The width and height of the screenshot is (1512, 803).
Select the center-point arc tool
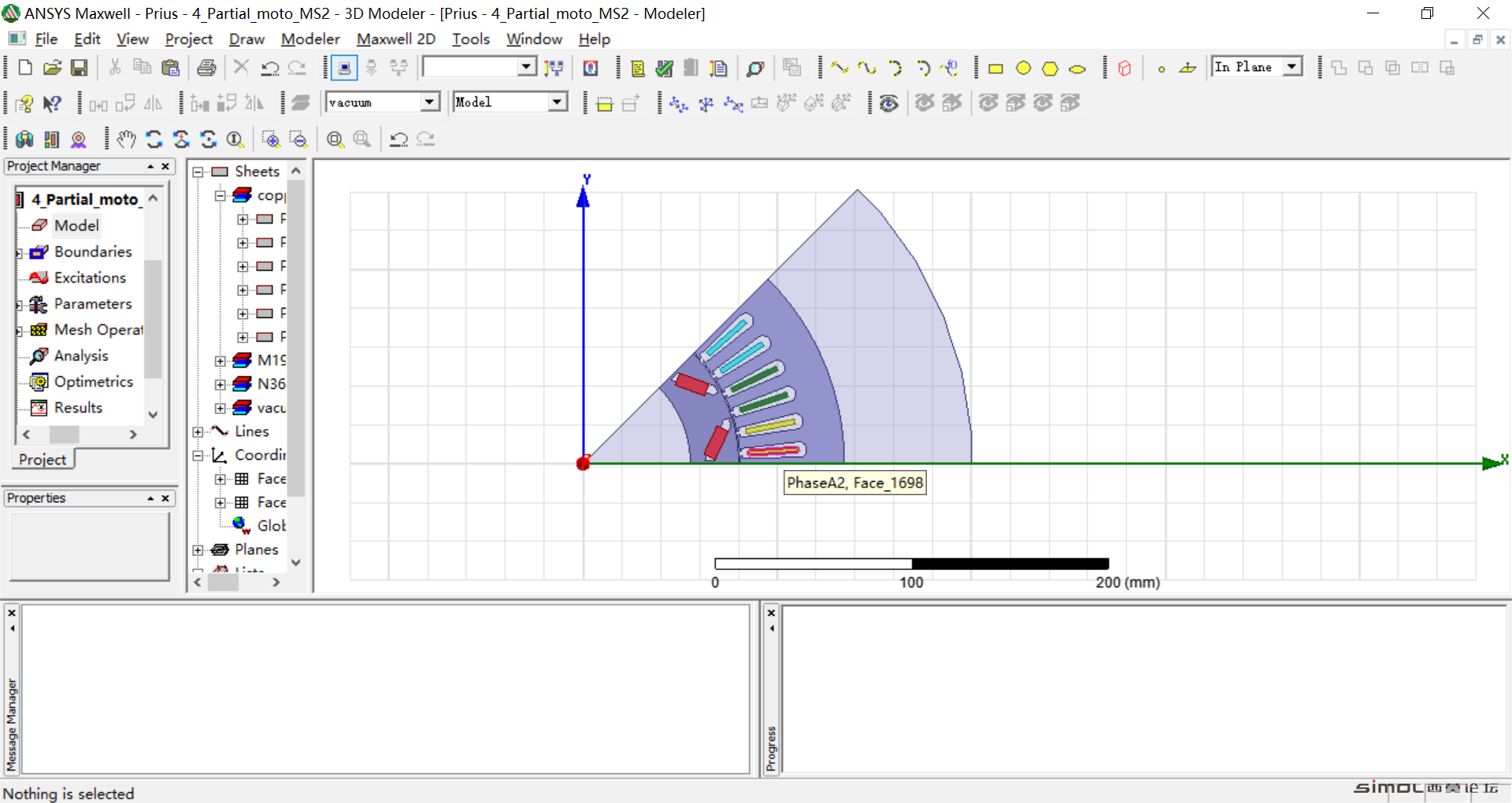coord(923,68)
